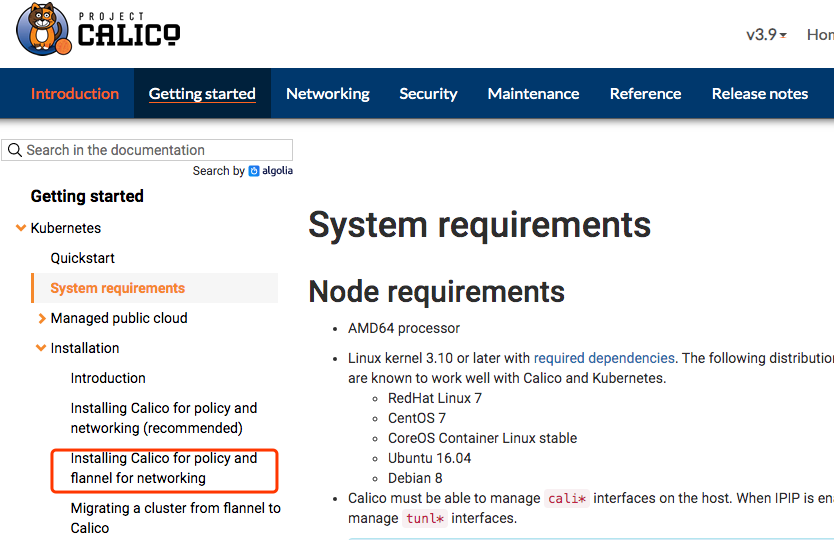This screenshot has width=834, height=540.
Task: Open the required dependencies link
Action: (x=604, y=358)
